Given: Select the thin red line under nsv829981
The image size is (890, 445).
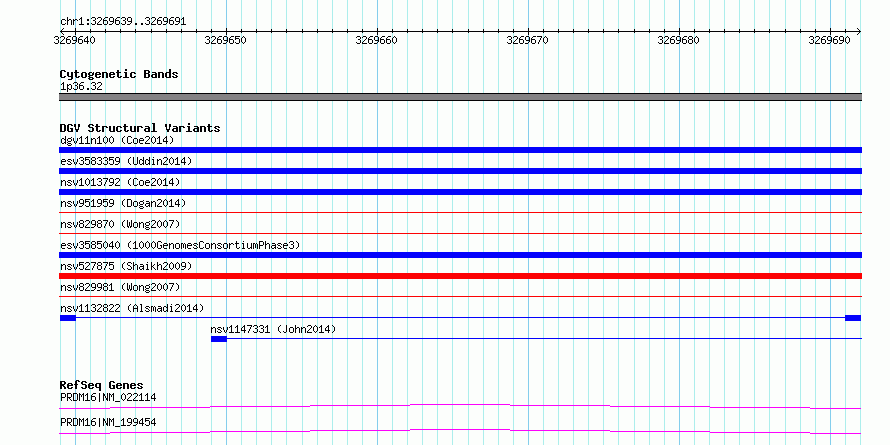Looking at the screenshot, I should tap(460, 296).
